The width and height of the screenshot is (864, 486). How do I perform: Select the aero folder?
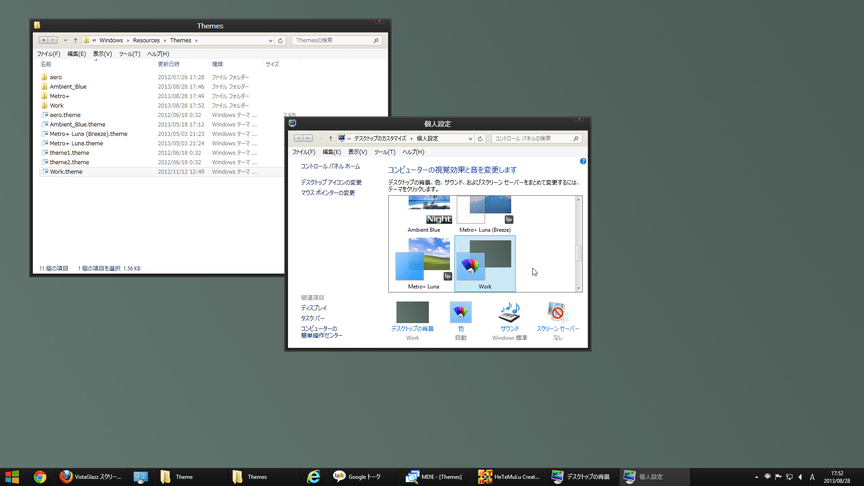pos(56,77)
